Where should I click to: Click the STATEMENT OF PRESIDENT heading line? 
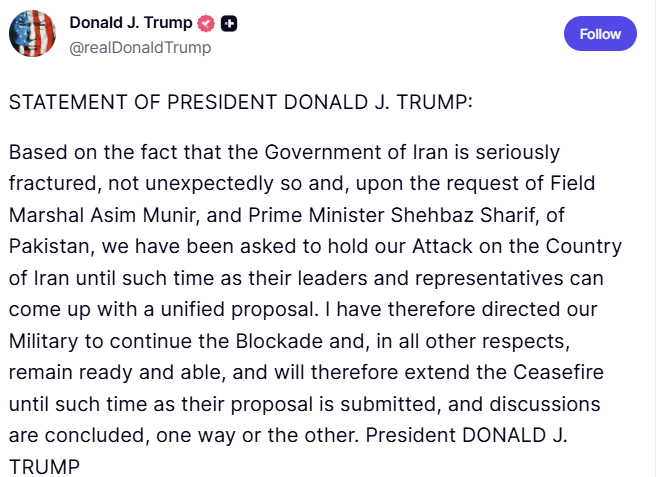coord(241,102)
